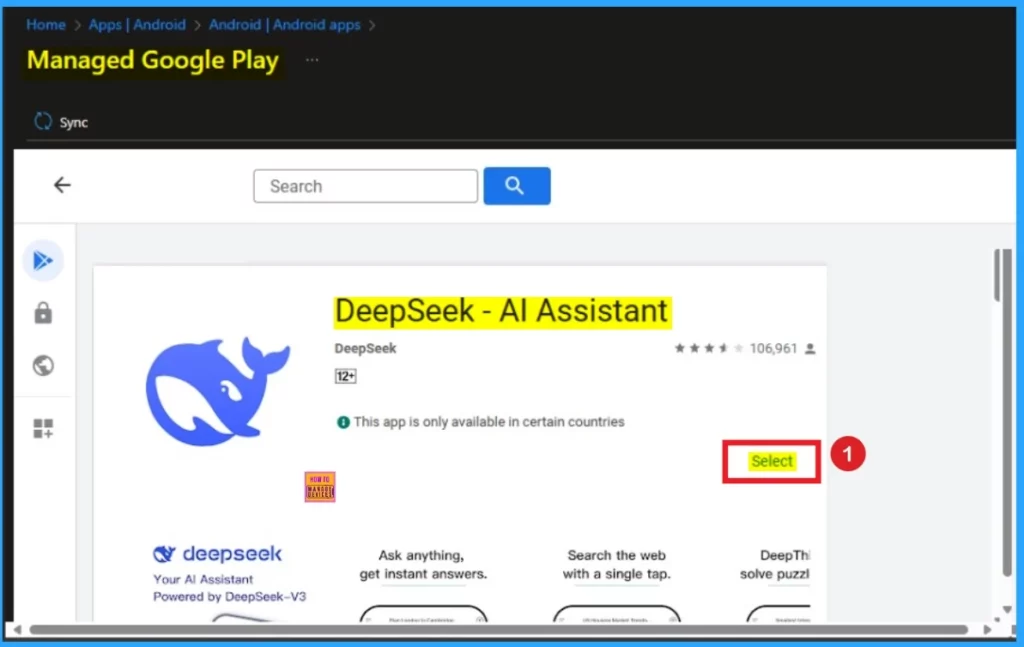This screenshot has height=647, width=1024.
Task: Open the 'Search the web' screenshot thumbnail
Action: click(616, 584)
